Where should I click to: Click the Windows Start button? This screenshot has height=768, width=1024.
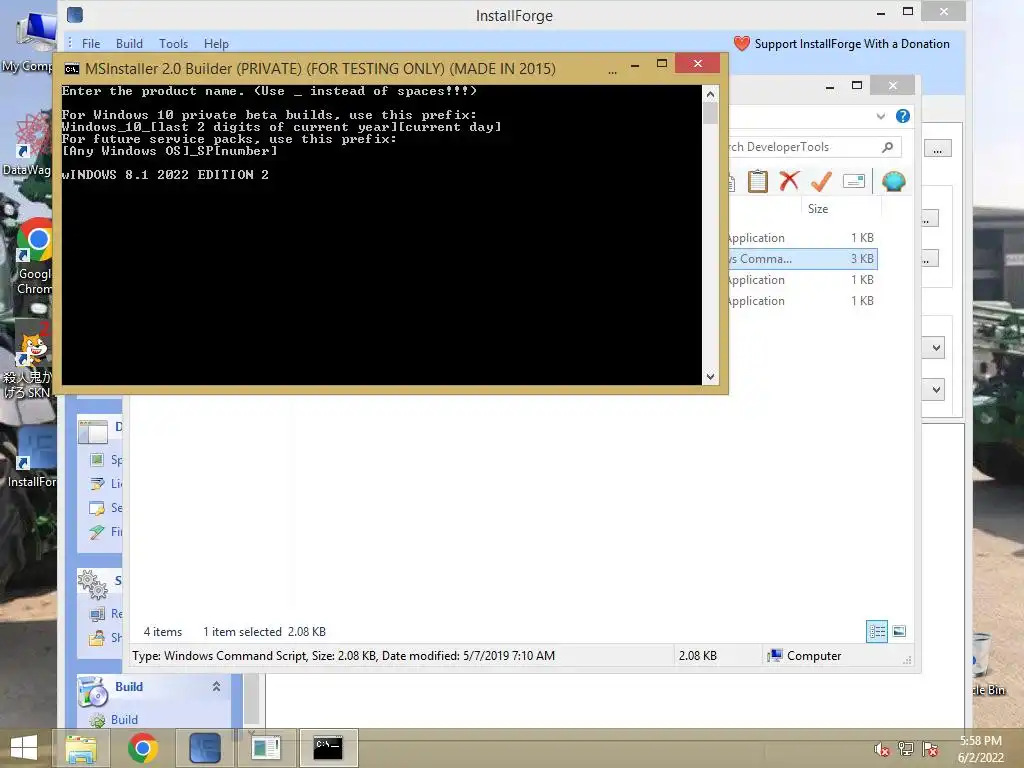[24, 748]
